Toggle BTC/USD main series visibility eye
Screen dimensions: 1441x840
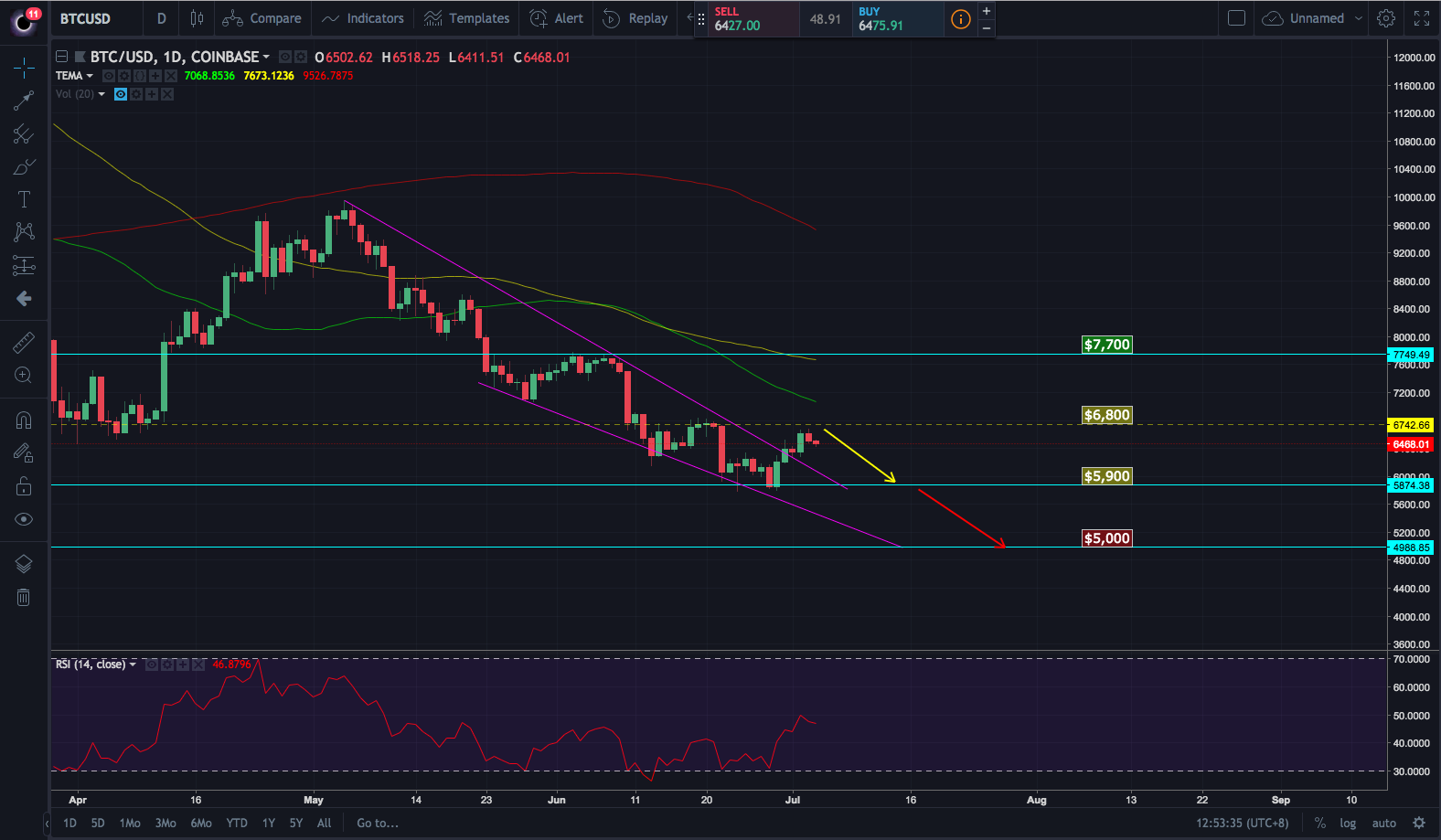285,57
